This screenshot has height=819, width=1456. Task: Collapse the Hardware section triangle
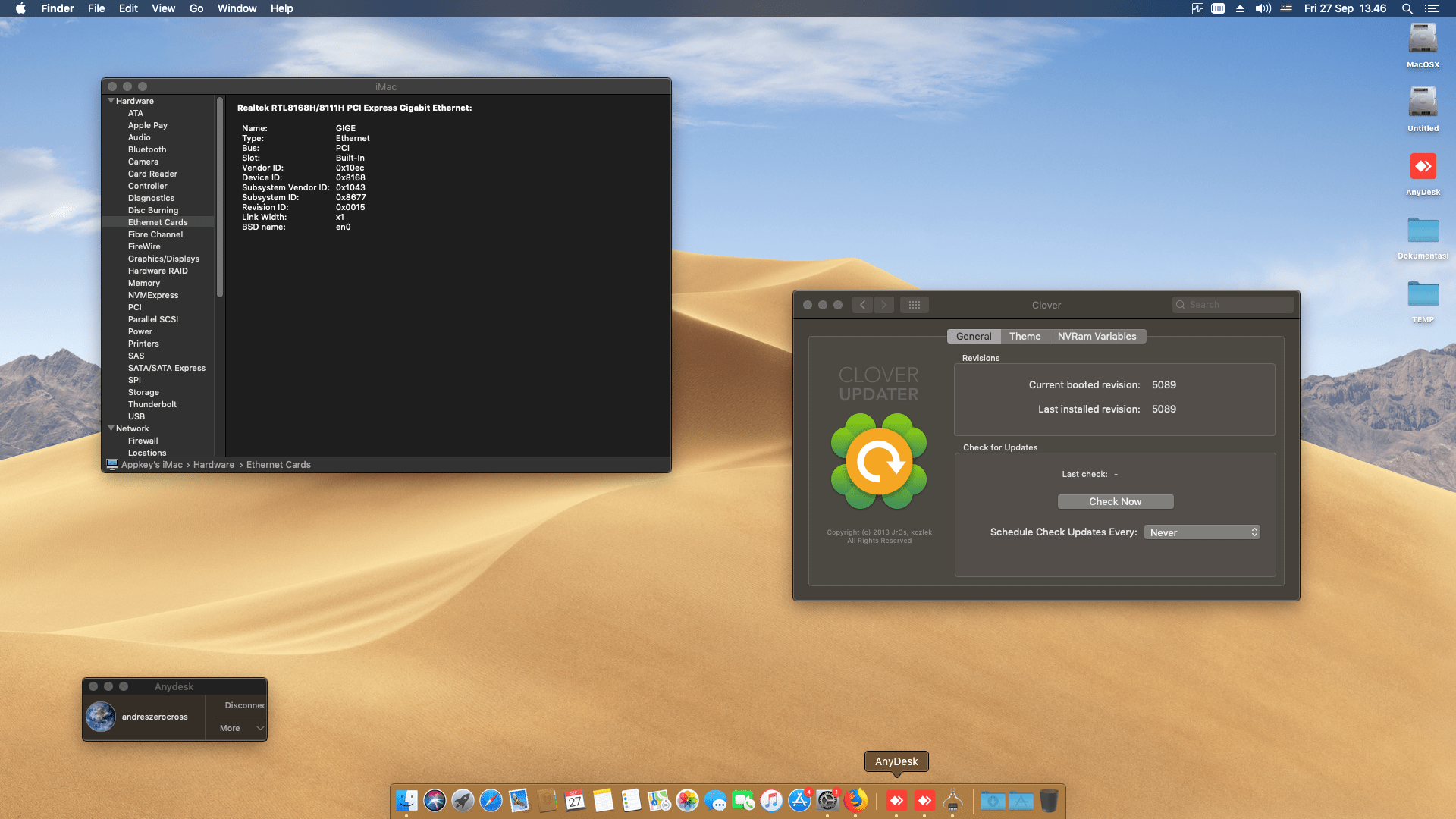click(111, 101)
